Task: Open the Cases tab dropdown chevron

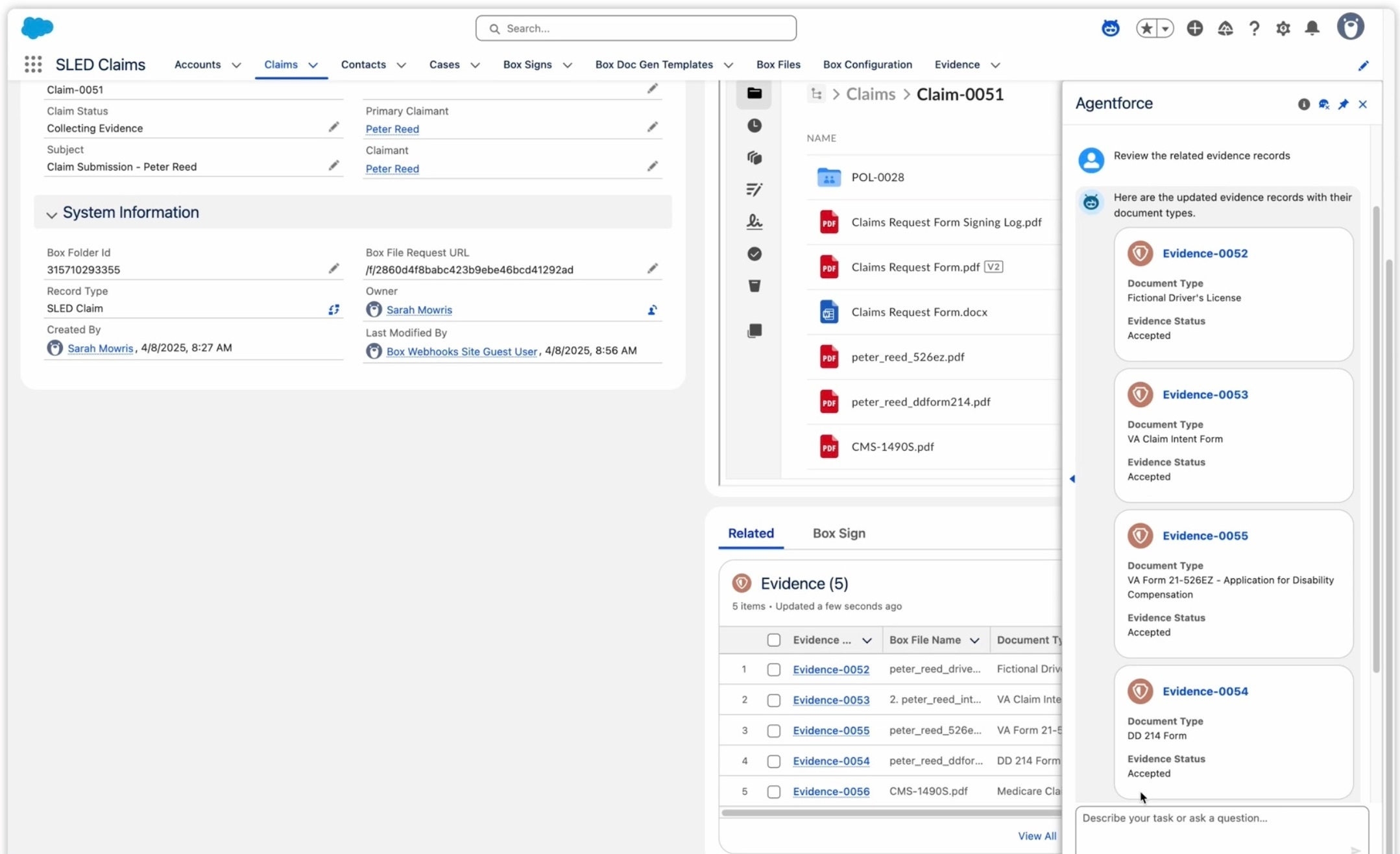Action: click(475, 65)
